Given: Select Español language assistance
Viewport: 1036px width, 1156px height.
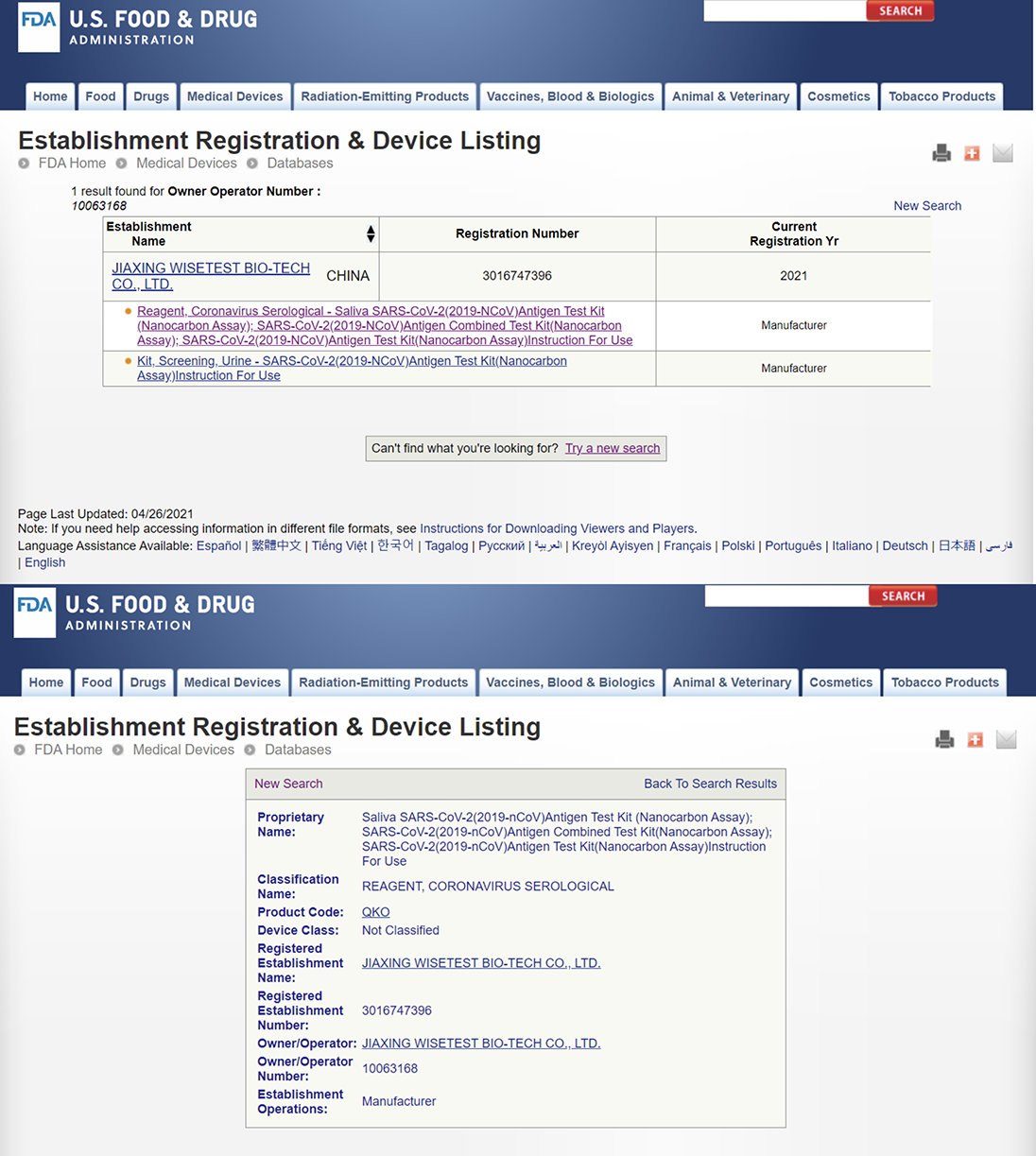Looking at the screenshot, I should coord(219,545).
